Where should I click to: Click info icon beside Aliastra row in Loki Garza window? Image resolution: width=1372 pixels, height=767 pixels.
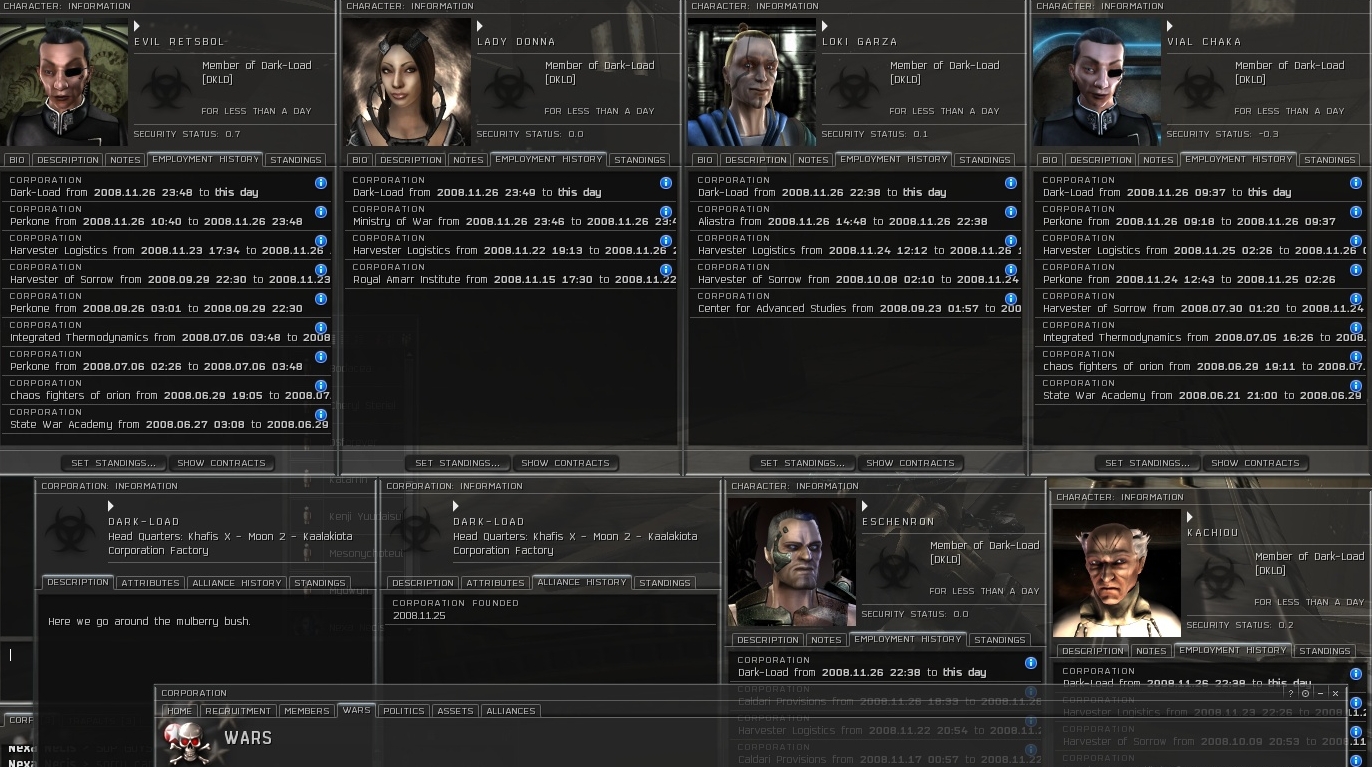point(1011,212)
